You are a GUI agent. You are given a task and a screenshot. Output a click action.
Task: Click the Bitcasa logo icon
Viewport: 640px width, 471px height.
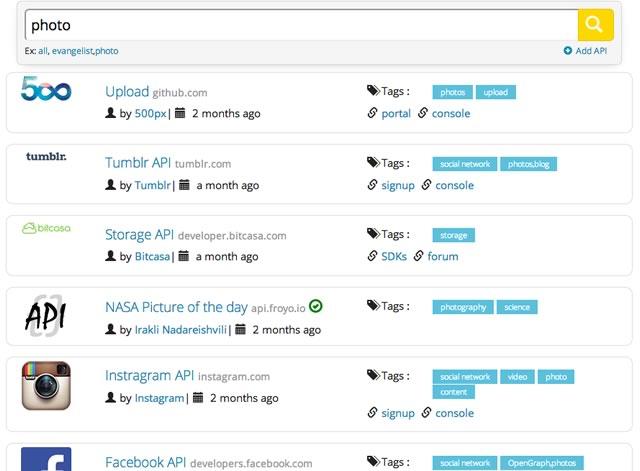point(46,229)
